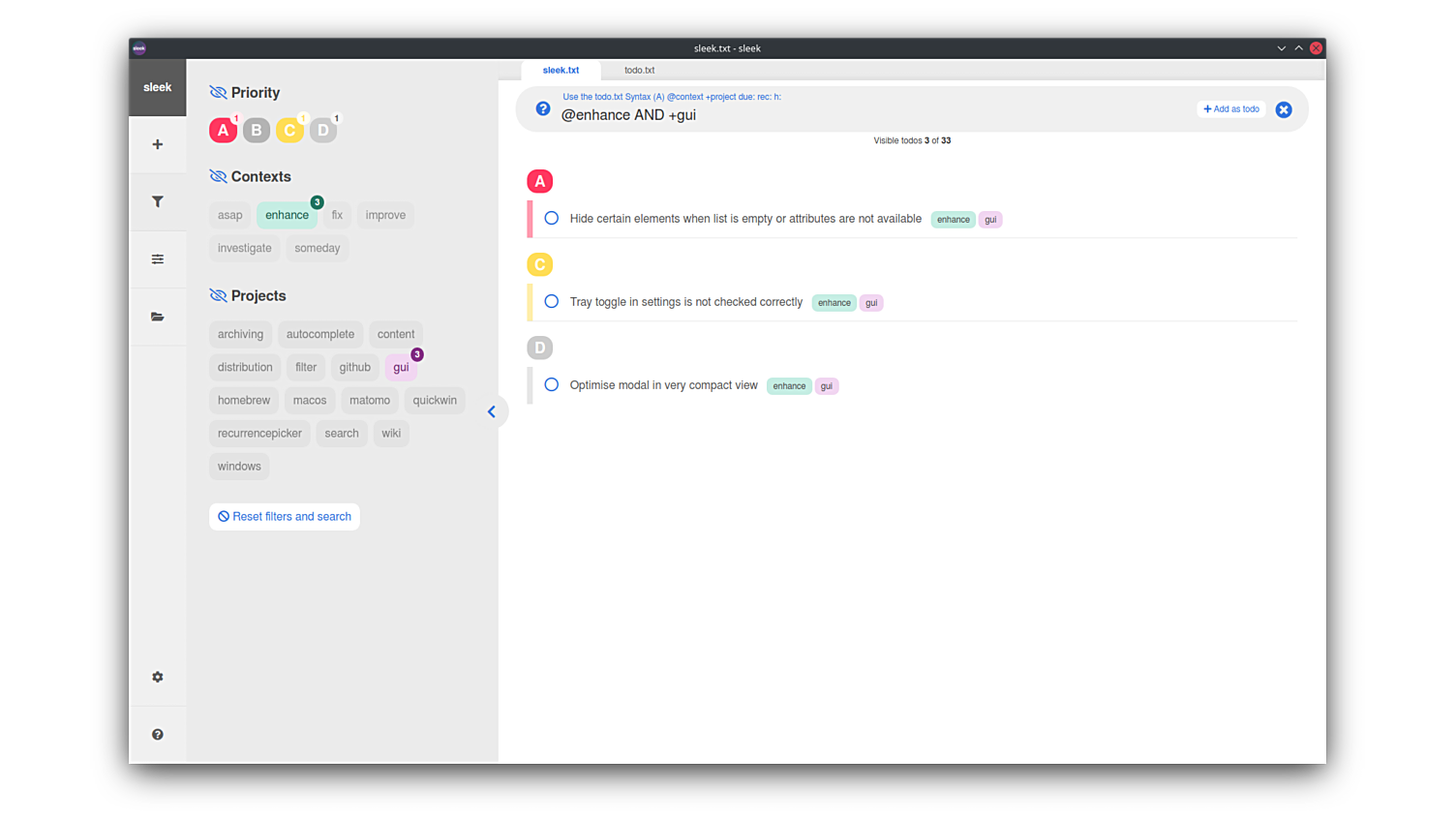This screenshot has height=819, width=1456.
Task: Select the 'content' project filter
Action: click(x=396, y=334)
